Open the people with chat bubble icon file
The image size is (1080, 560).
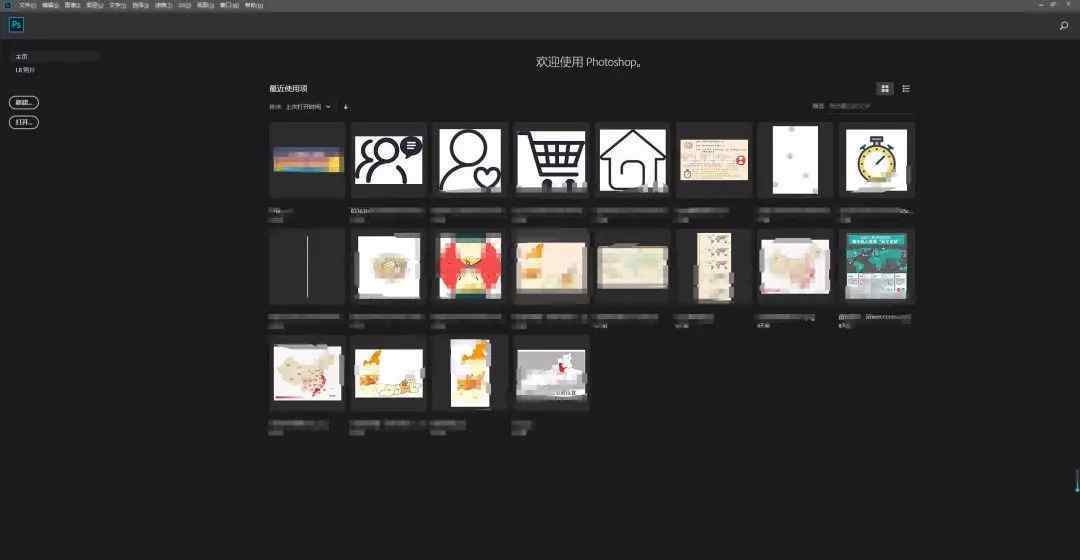[x=388, y=160]
